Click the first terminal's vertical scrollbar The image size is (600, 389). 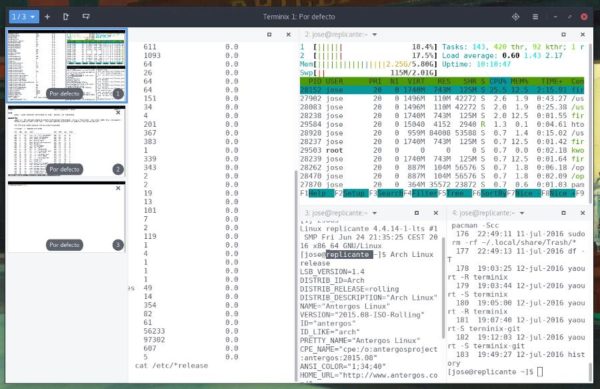(x=296, y=275)
